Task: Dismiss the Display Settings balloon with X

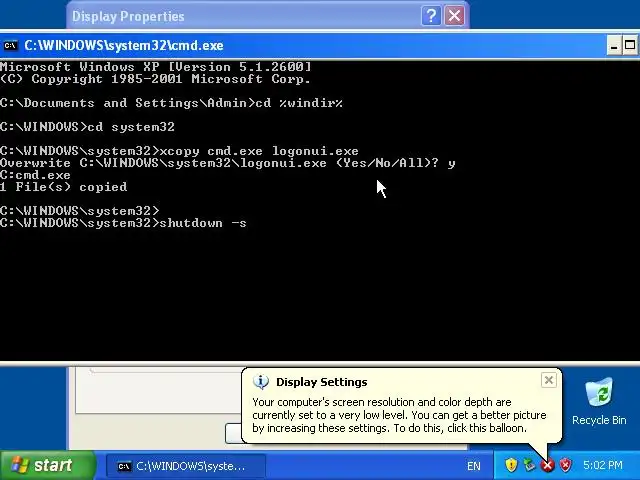Action: click(x=549, y=380)
